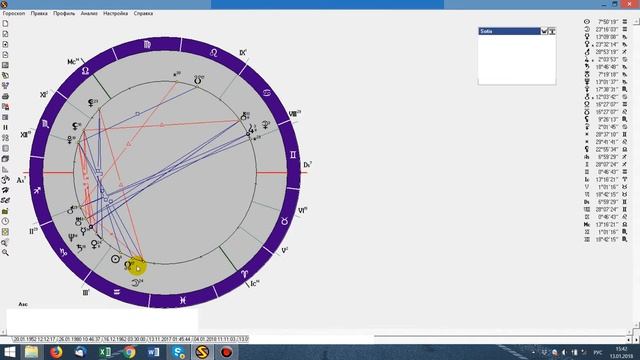Screen dimensions: 640x360
Task: Click the Aquarius sign on zodiac ring
Action: 116,292
